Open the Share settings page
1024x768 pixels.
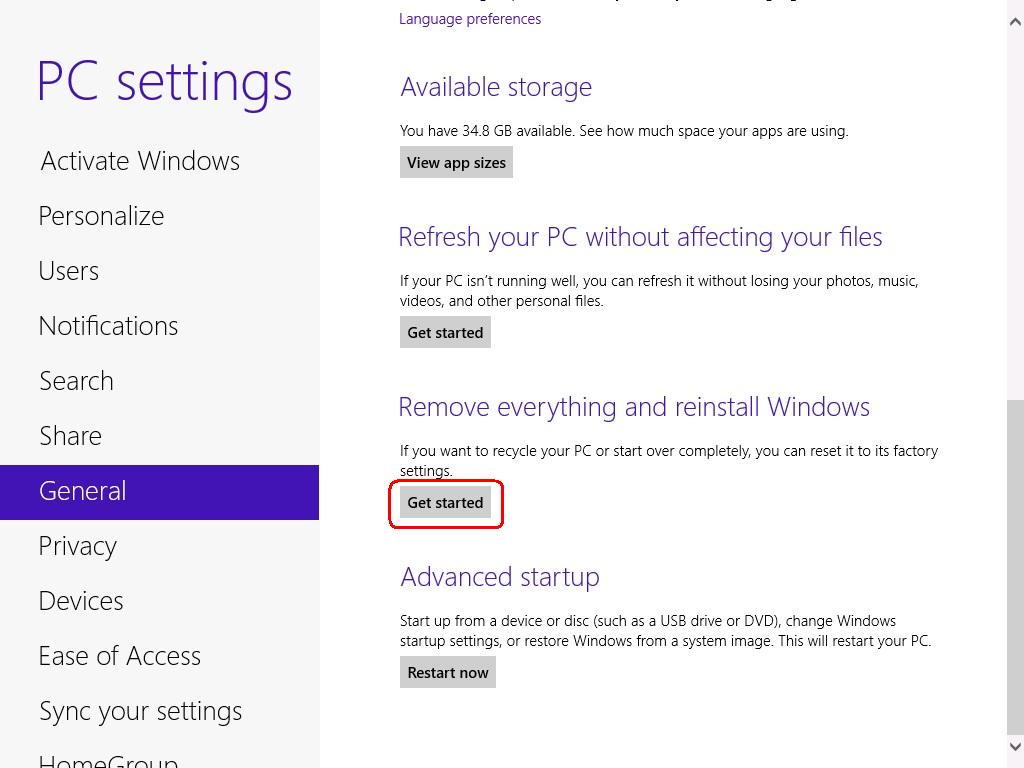[x=70, y=436]
